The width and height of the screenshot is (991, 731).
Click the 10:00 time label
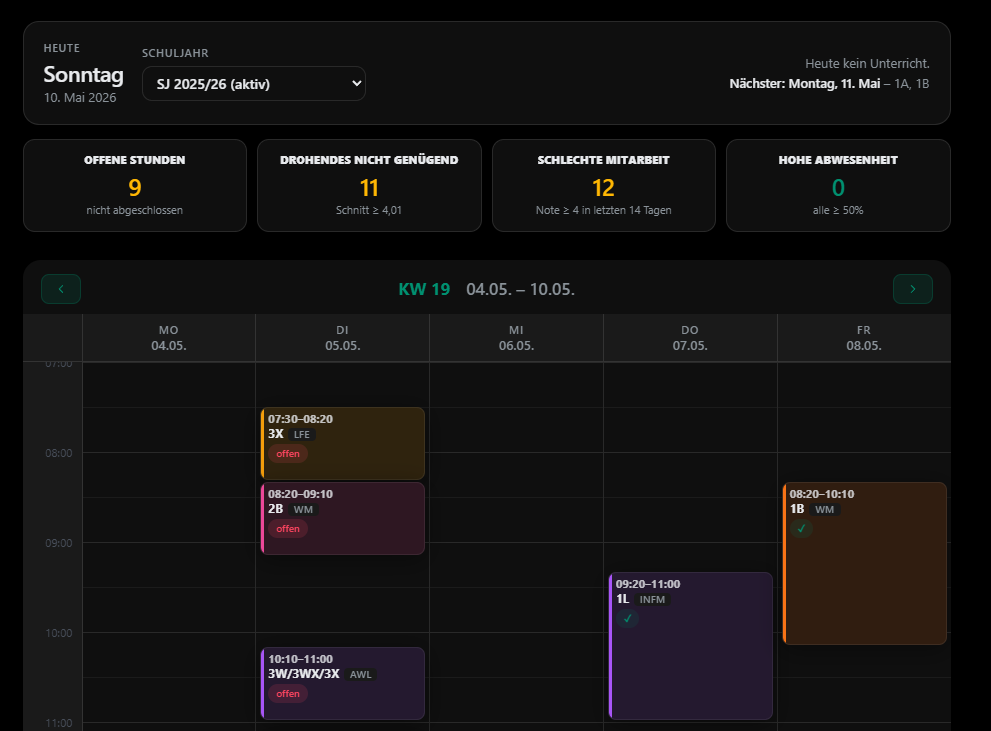[59, 633]
